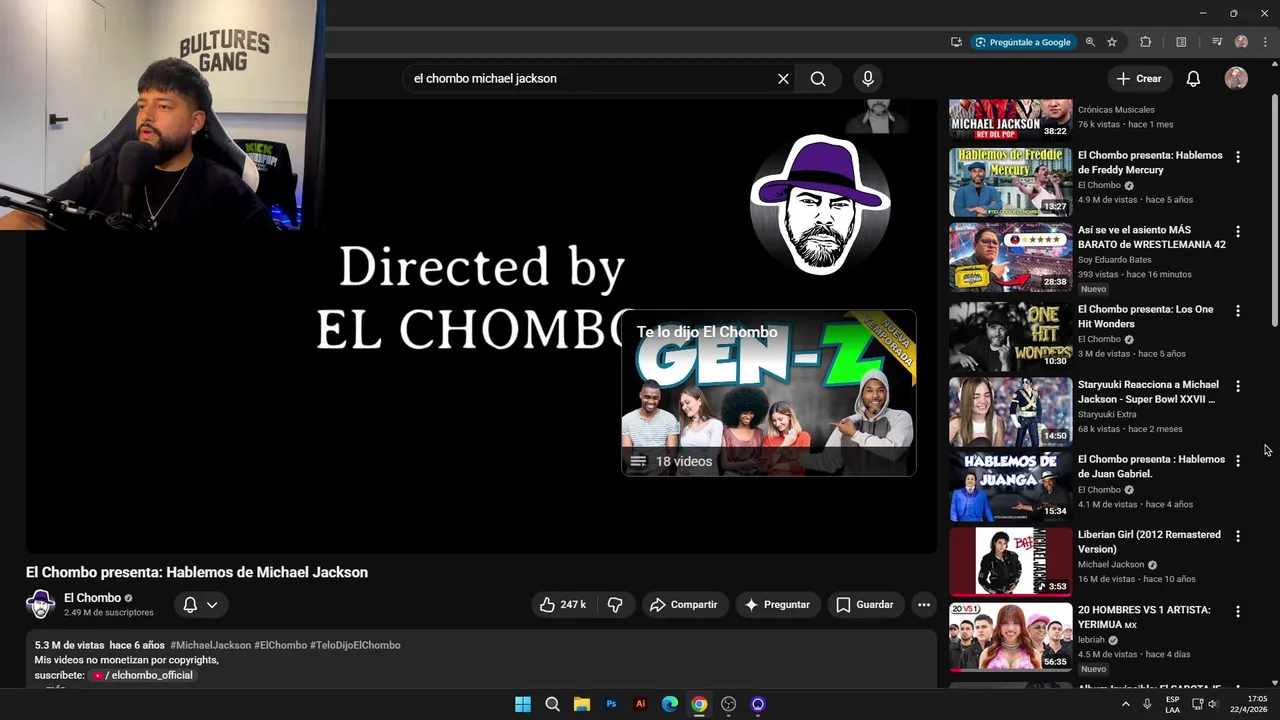1280x720 pixels.
Task: Open El Chombo channel name under the title
Action: click(x=92, y=598)
